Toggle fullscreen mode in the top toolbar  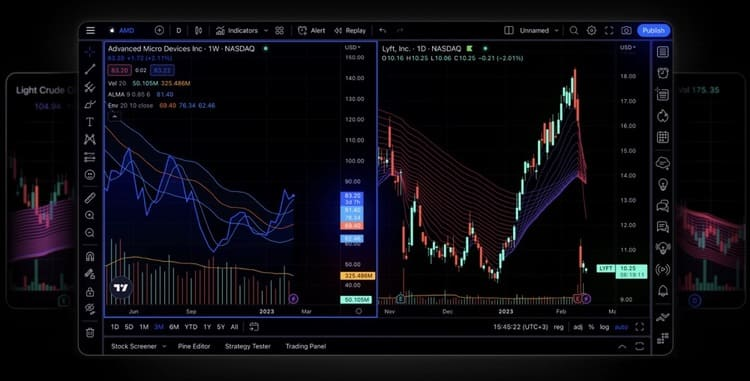(609, 31)
